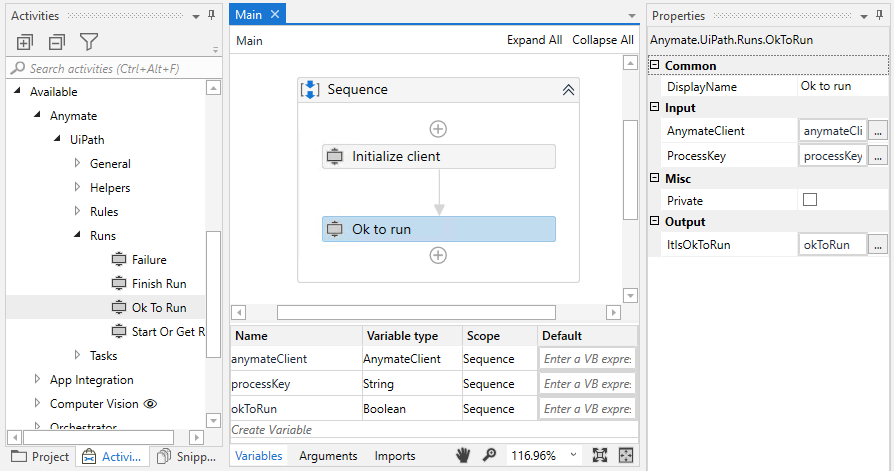The height and width of the screenshot is (471, 894).
Task: Expand the Helpers activities node
Action: point(78,187)
